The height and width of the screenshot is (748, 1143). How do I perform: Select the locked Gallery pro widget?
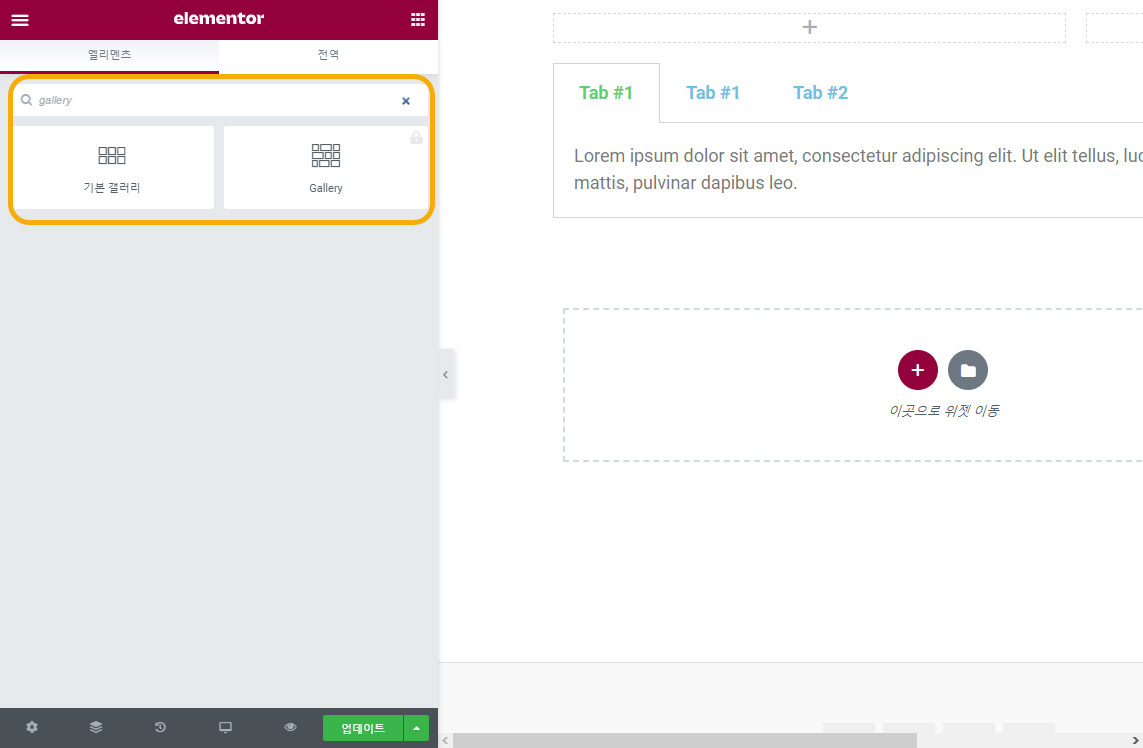point(326,168)
